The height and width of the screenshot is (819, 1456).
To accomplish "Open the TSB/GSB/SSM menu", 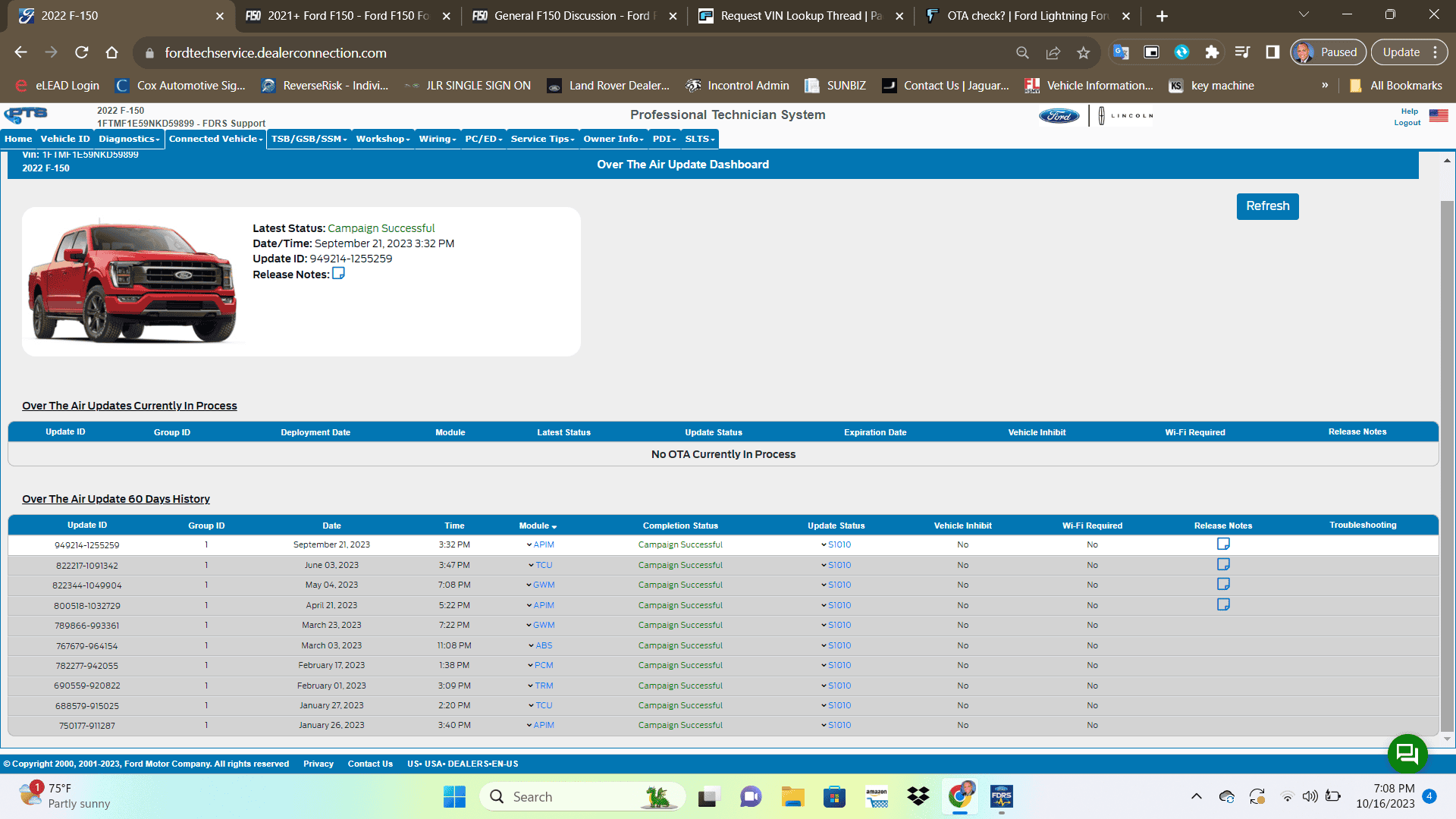I will [309, 139].
